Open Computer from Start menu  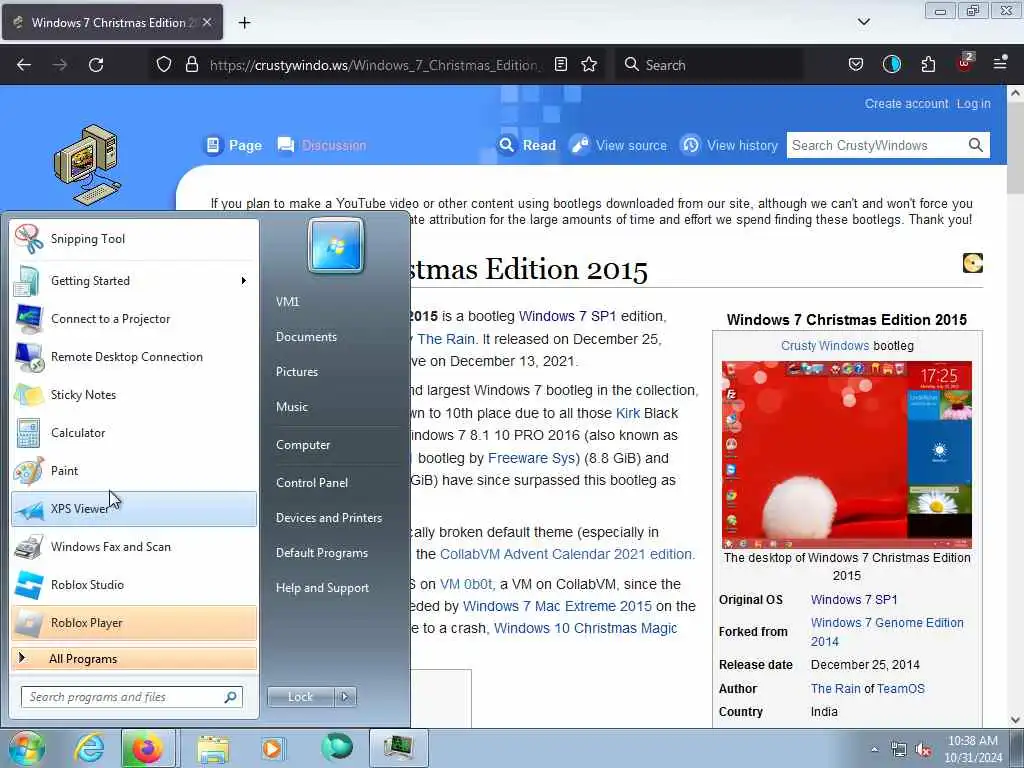[x=303, y=445]
